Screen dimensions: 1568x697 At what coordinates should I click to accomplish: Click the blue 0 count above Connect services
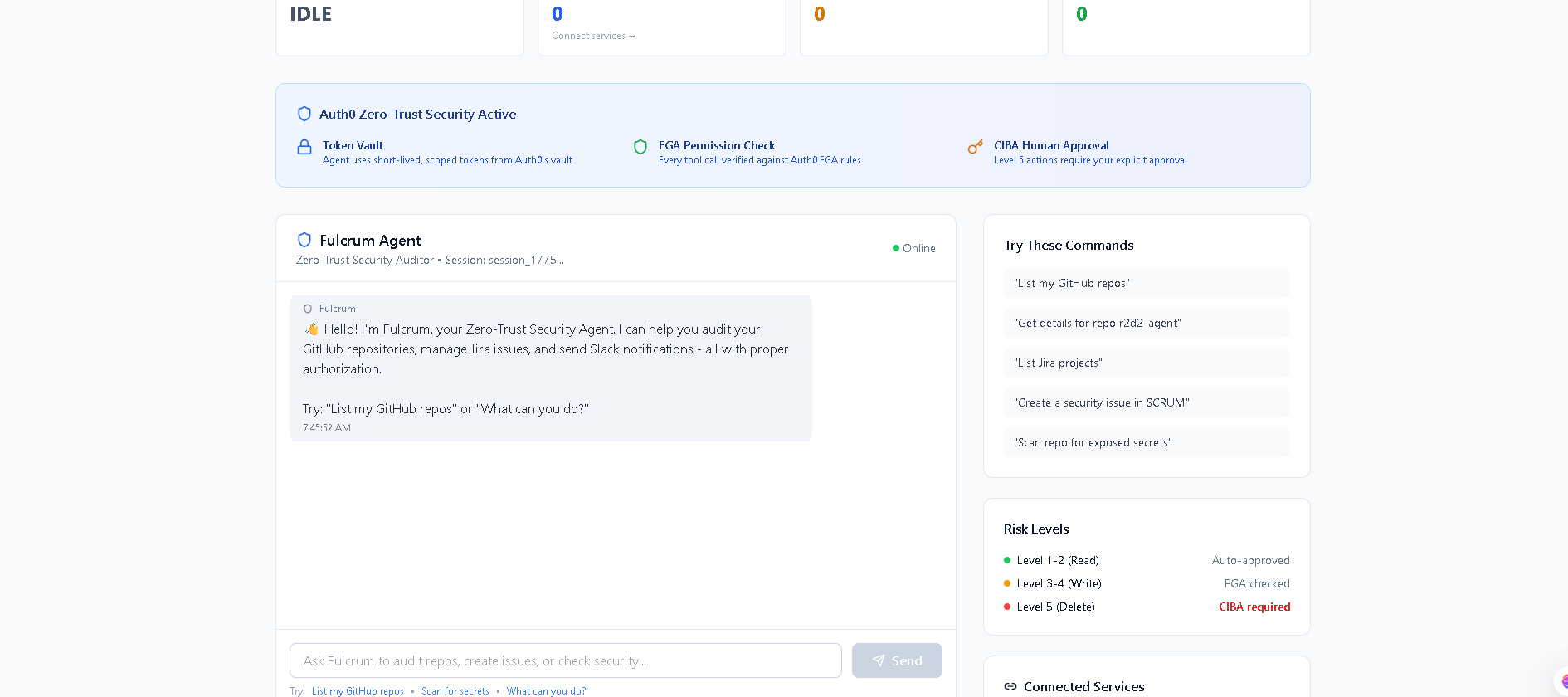coord(558,14)
